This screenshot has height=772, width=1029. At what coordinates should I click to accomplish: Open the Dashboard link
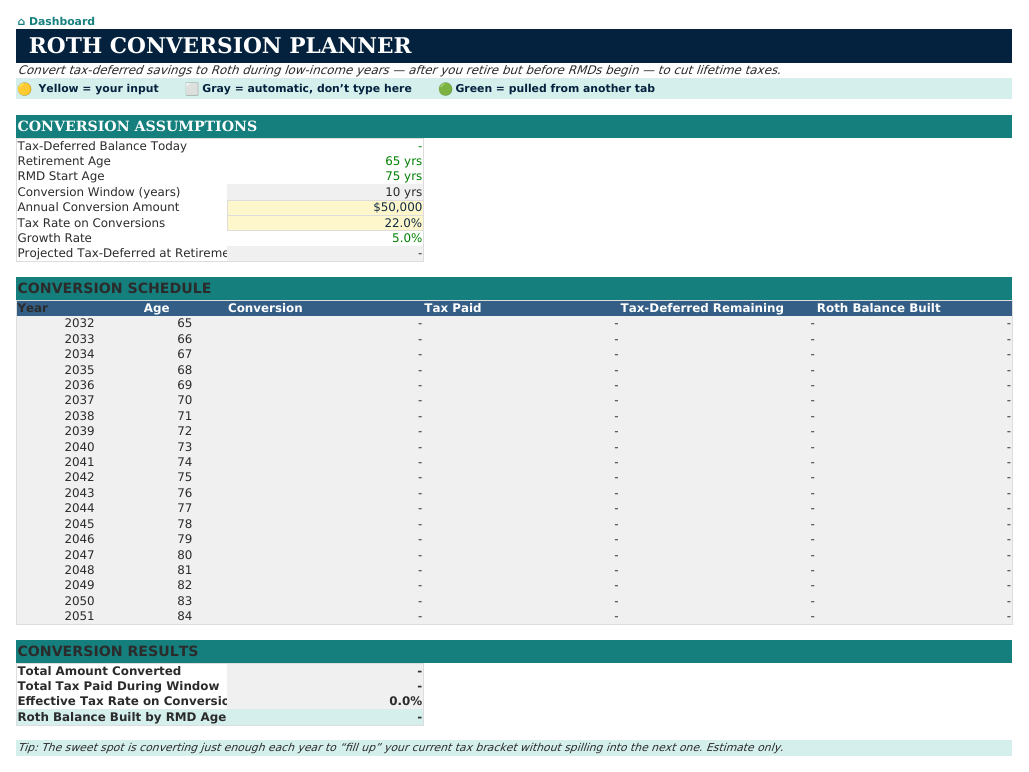[56, 21]
